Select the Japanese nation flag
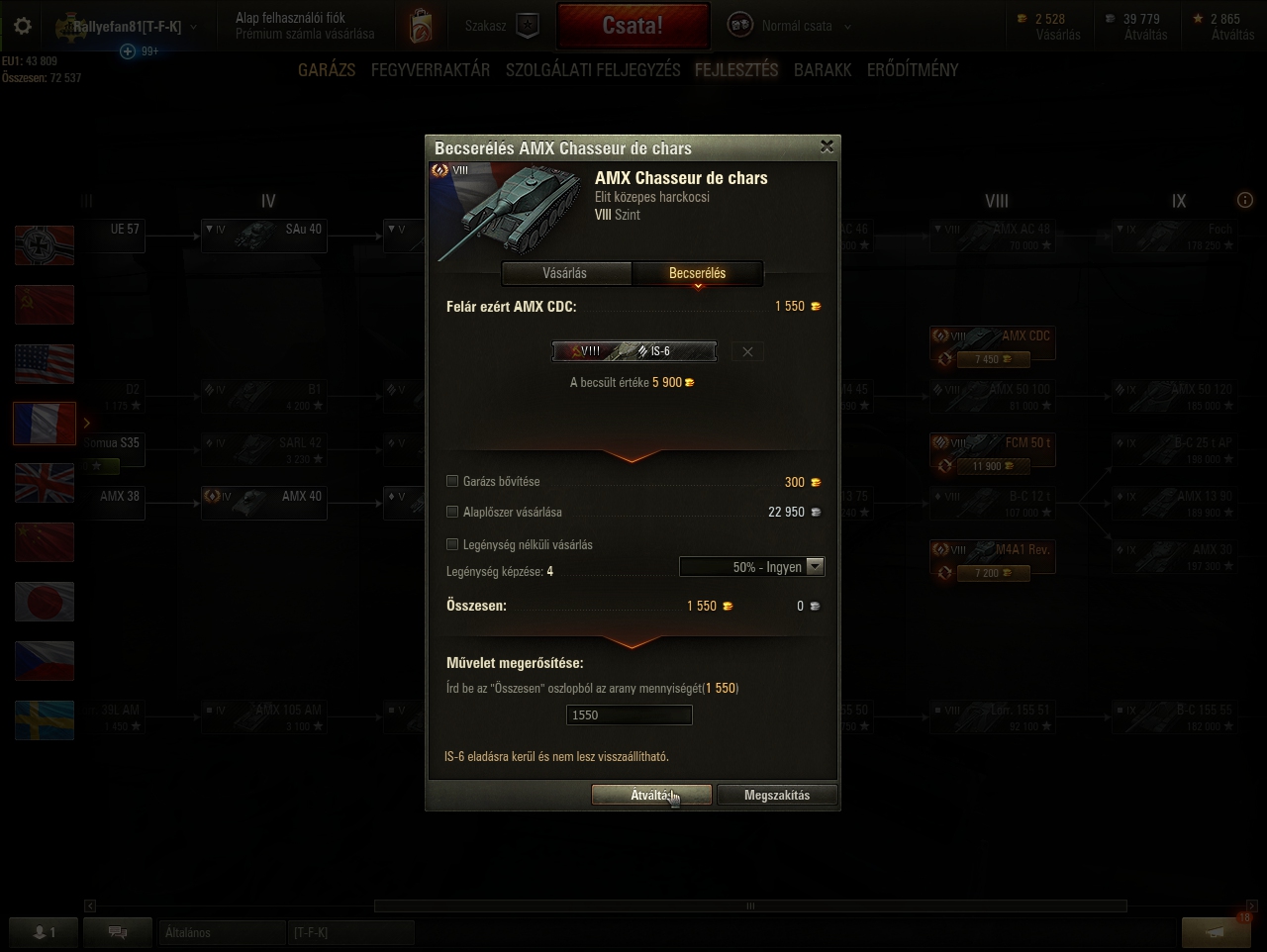This screenshot has height=952, width=1267. 45,602
